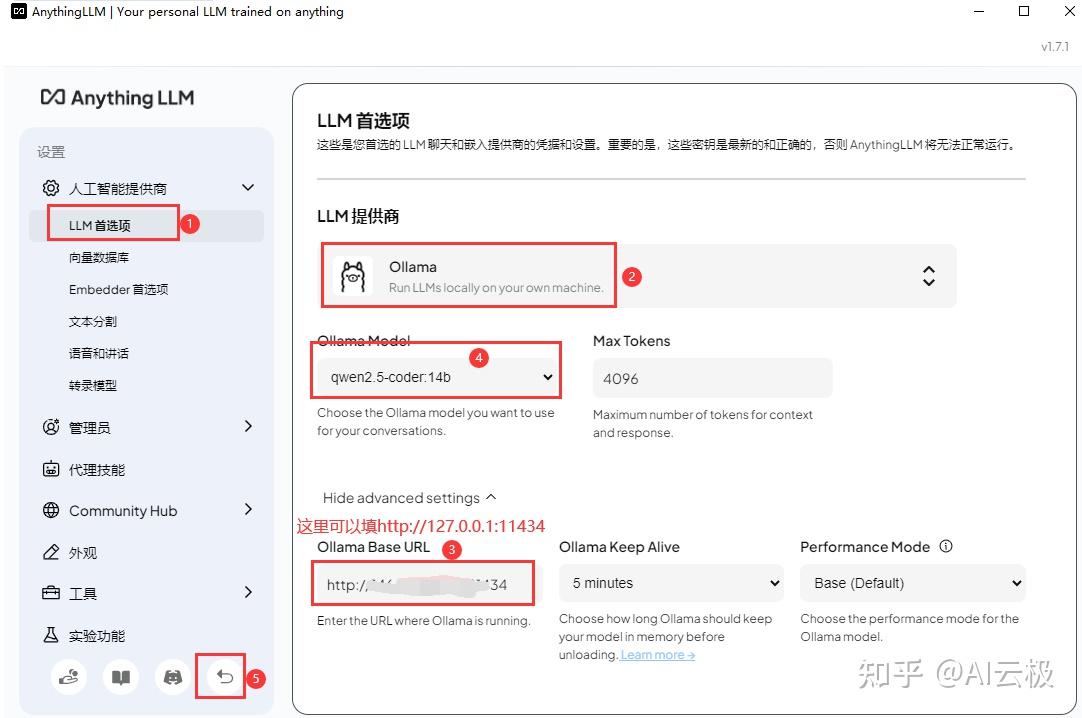Image resolution: width=1082 pixels, height=718 pixels.
Task: Select the pencil icon beside 外观
Action: 50,551
